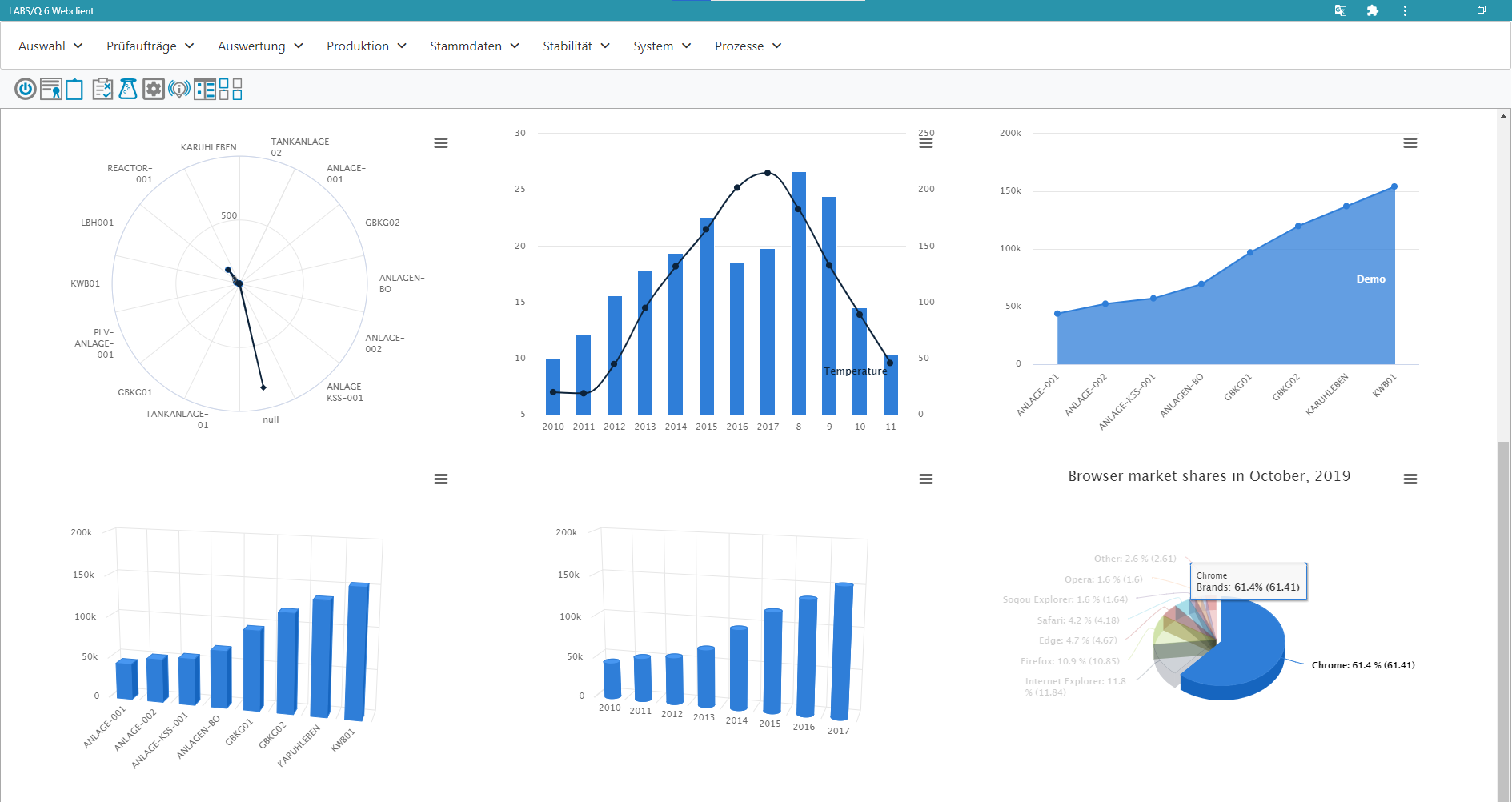The height and width of the screenshot is (802, 1512).
Task: Click the 'Browser market shares in October, 2019' title
Action: [x=1209, y=476]
